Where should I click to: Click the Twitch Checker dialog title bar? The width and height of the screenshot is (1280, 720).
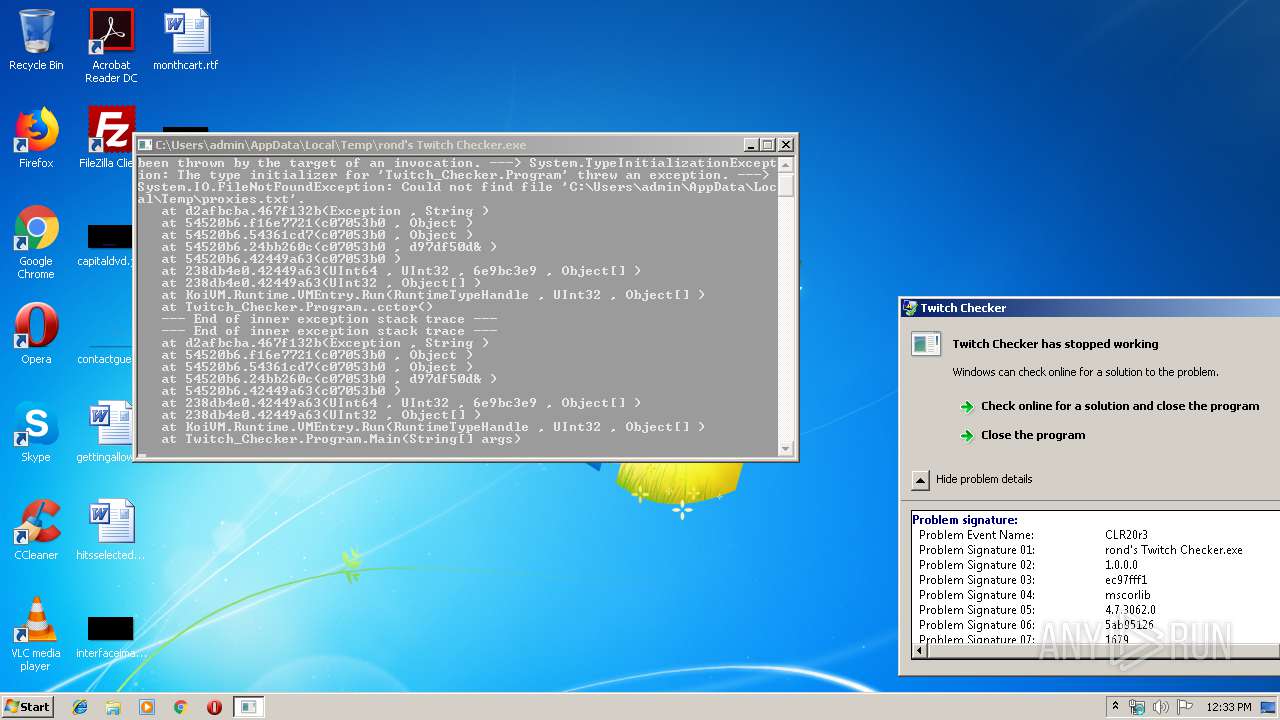pyautogui.click(x=1090, y=308)
